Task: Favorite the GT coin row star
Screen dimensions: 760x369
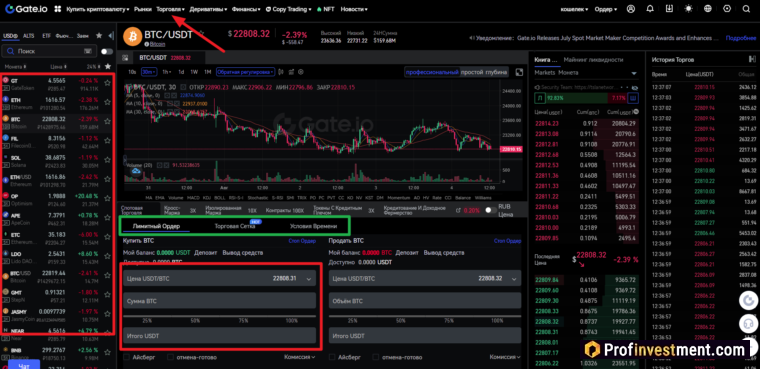Action: pyautogui.click(x=108, y=83)
